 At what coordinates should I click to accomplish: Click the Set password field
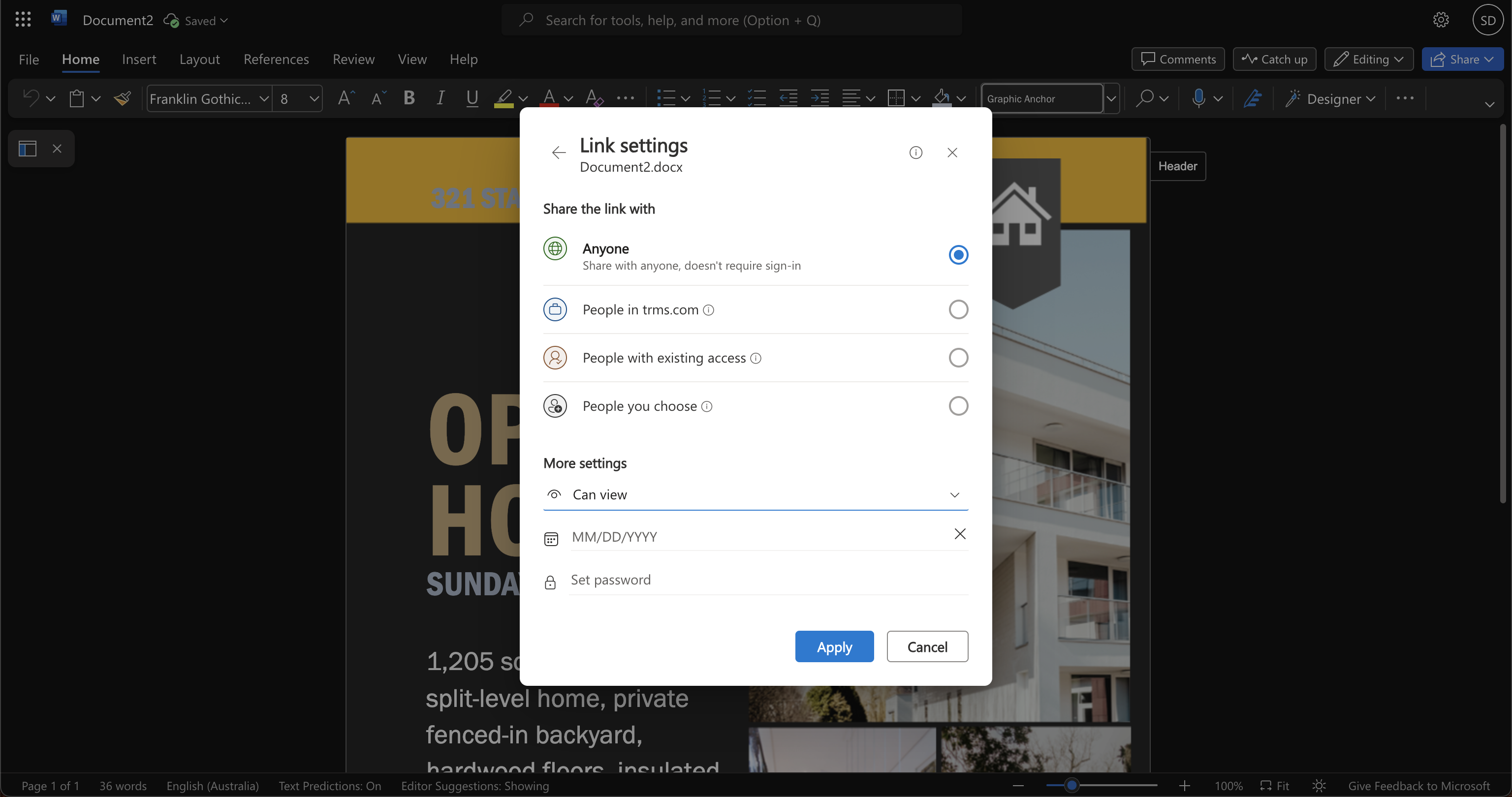click(769, 580)
